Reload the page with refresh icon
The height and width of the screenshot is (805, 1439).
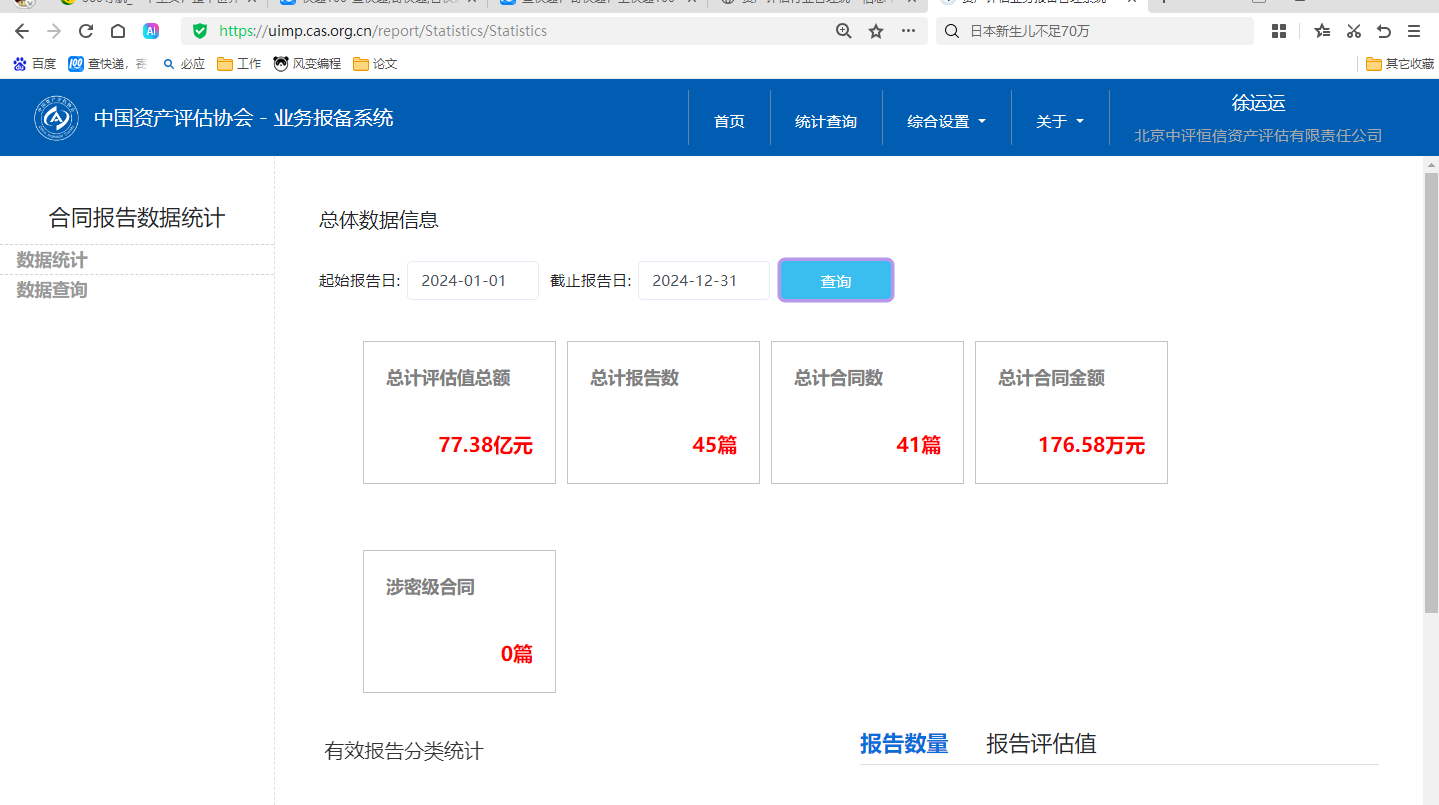coord(86,31)
